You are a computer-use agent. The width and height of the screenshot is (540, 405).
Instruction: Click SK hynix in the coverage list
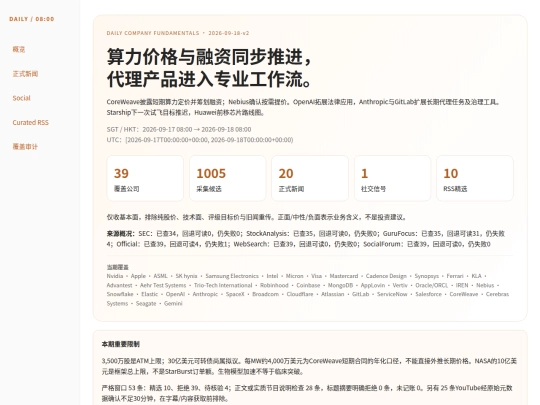[x=186, y=276]
